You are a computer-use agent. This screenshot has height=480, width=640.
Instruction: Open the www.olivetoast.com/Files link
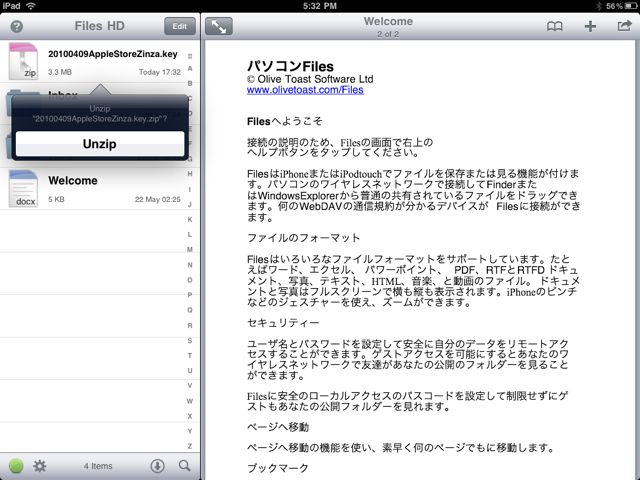[305, 90]
